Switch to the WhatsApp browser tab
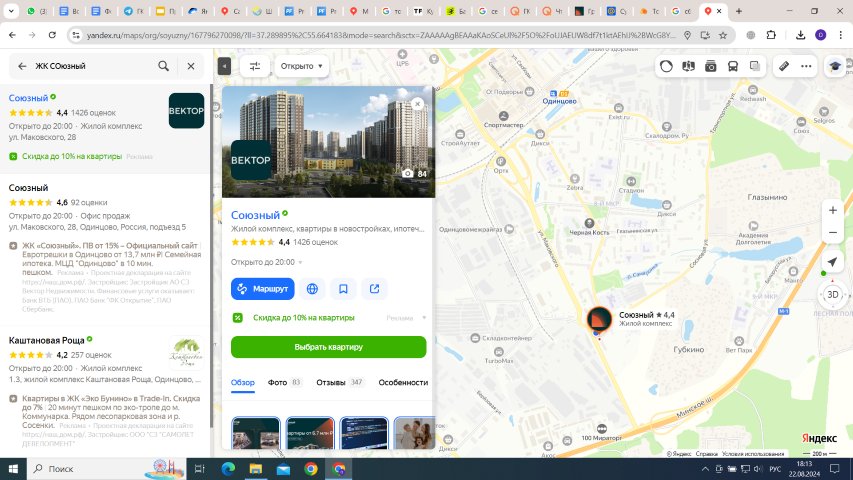This screenshot has height=480, width=853. pos(37,11)
